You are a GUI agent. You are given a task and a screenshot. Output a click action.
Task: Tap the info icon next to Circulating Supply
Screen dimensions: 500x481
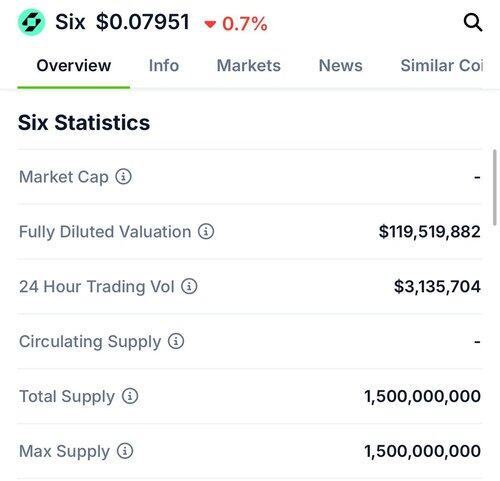pos(176,341)
